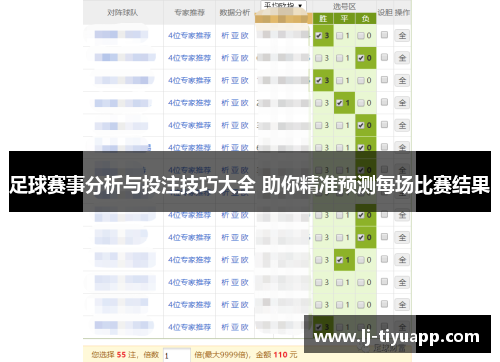Open 欧 link in the second row

click(245, 58)
